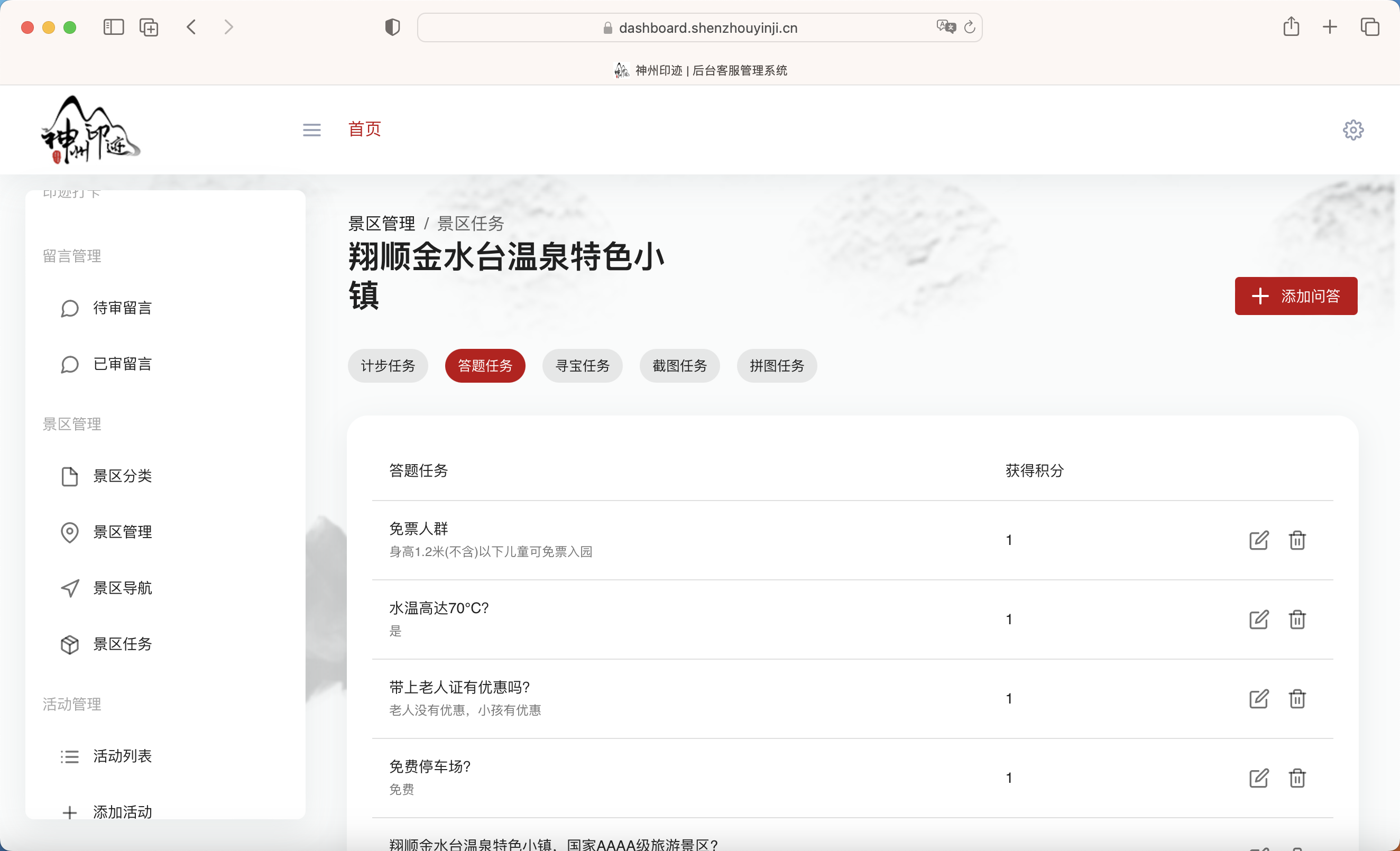Image resolution: width=1400 pixels, height=851 pixels.
Task: Open the 寻宝任务 tab
Action: click(x=582, y=366)
